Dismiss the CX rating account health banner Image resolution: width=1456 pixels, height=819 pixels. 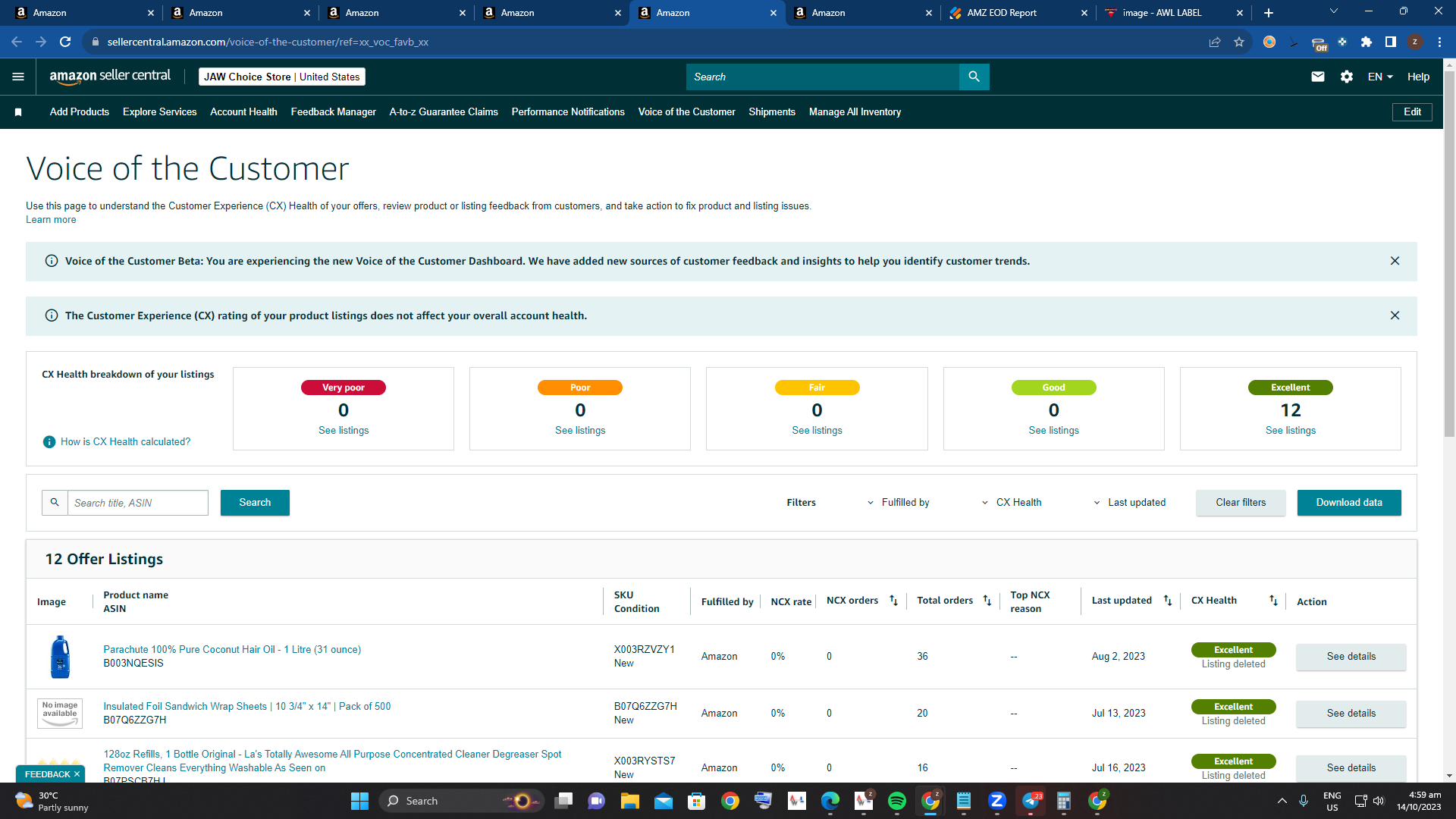[x=1395, y=315]
